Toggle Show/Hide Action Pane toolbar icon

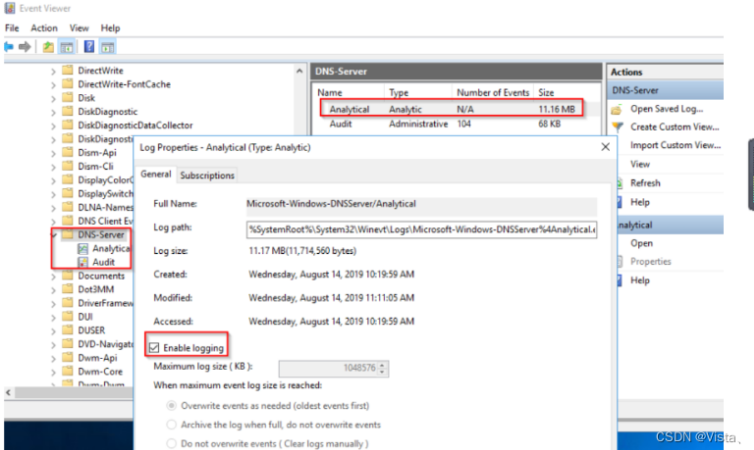coord(108,47)
